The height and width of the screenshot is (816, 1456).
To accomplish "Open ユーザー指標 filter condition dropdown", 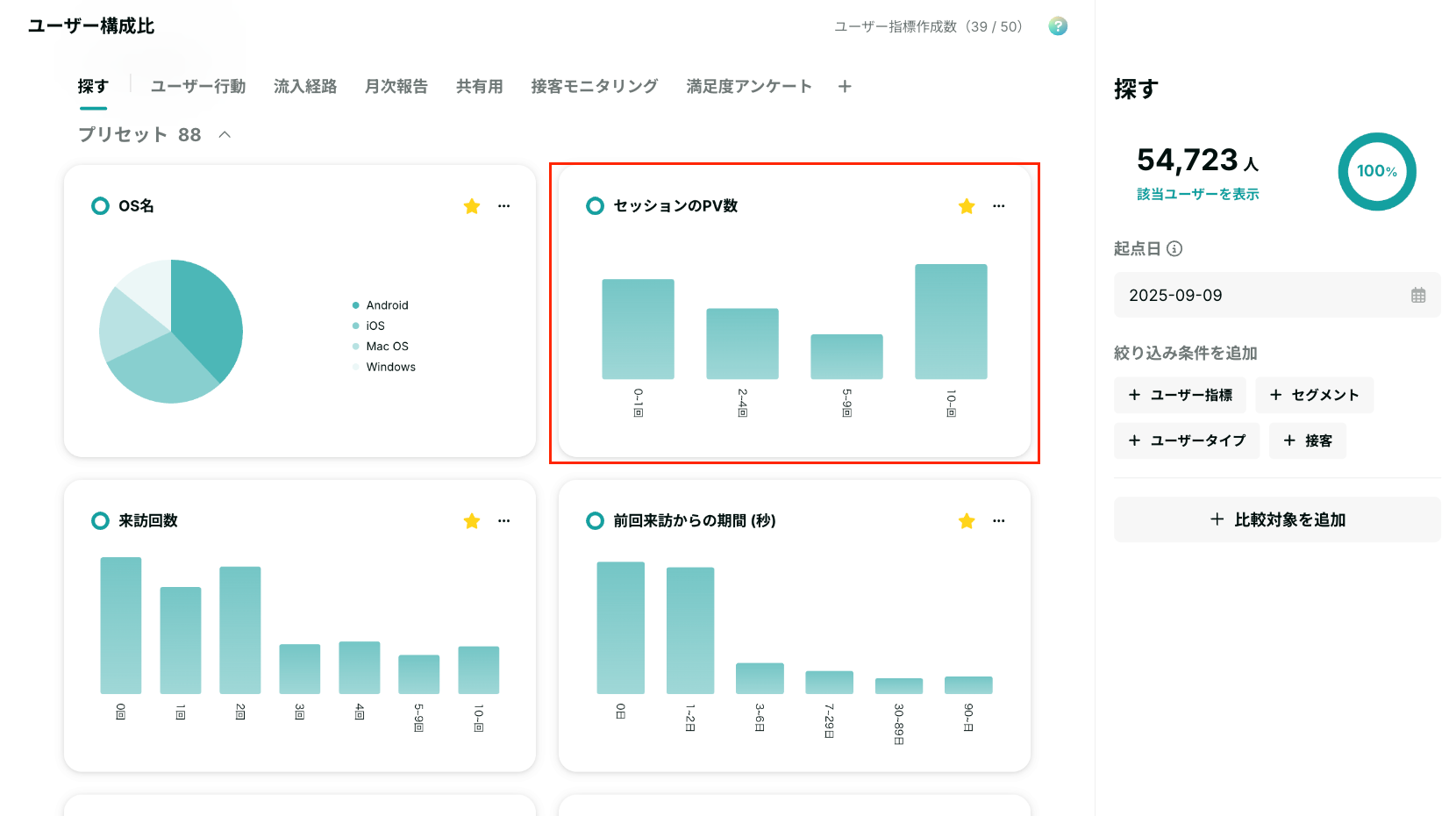I will click(1181, 395).
